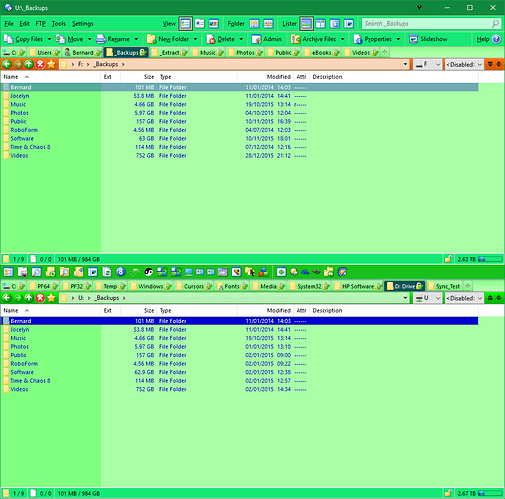The image size is (505, 499).
Task: Click the back arrow in the bottom pane
Action: click(x=7, y=298)
